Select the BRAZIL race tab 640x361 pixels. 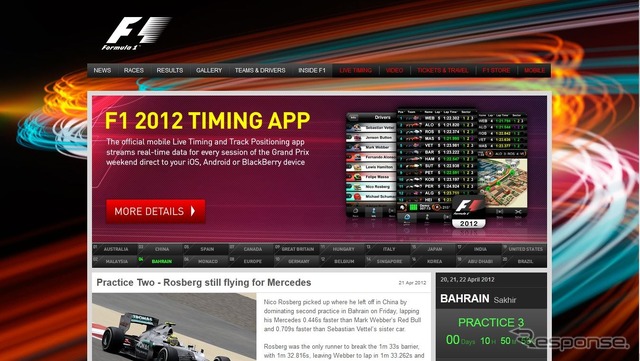pos(525,261)
